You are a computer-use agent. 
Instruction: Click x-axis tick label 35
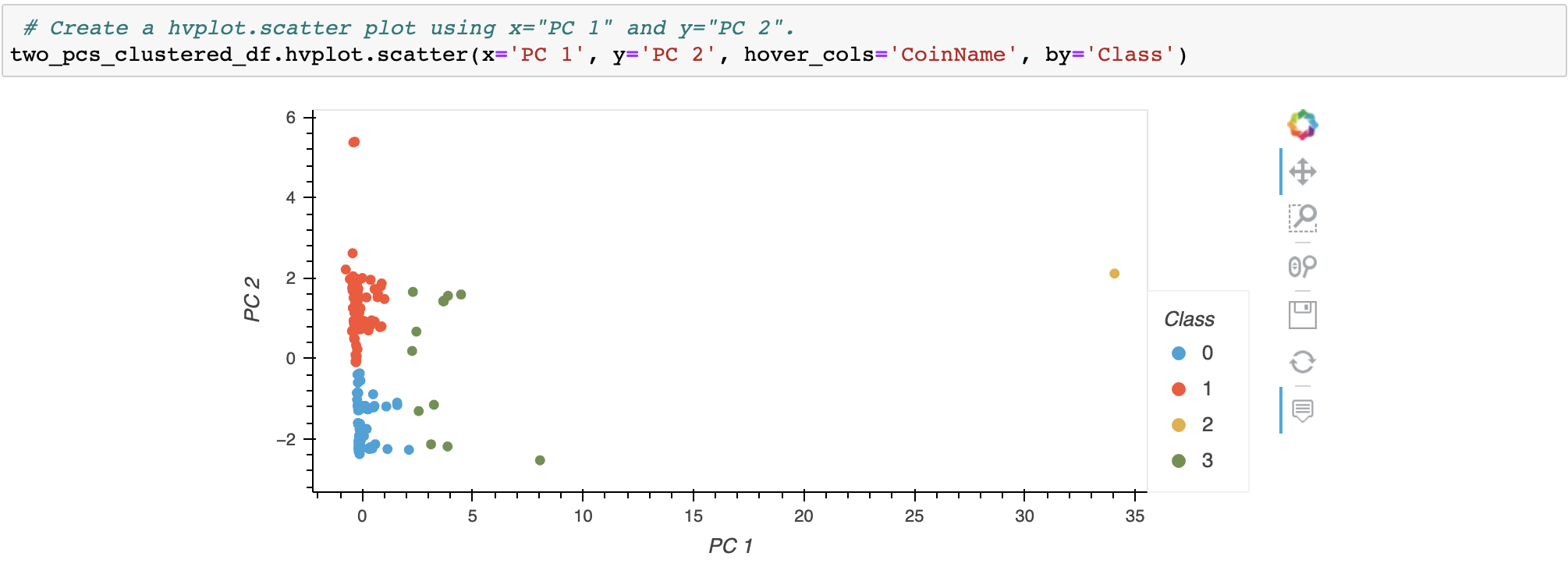pos(1135,516)
